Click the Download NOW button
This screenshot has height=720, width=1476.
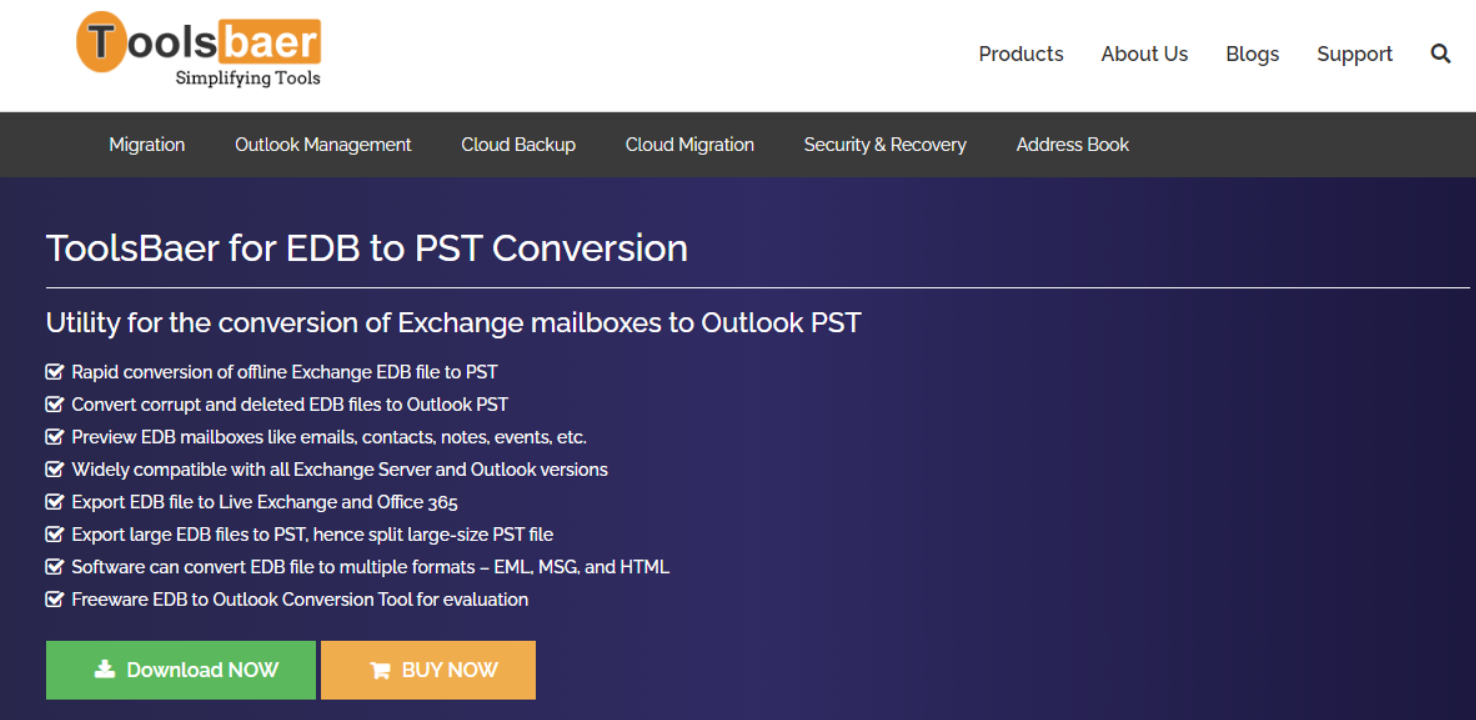pos(181,670)
